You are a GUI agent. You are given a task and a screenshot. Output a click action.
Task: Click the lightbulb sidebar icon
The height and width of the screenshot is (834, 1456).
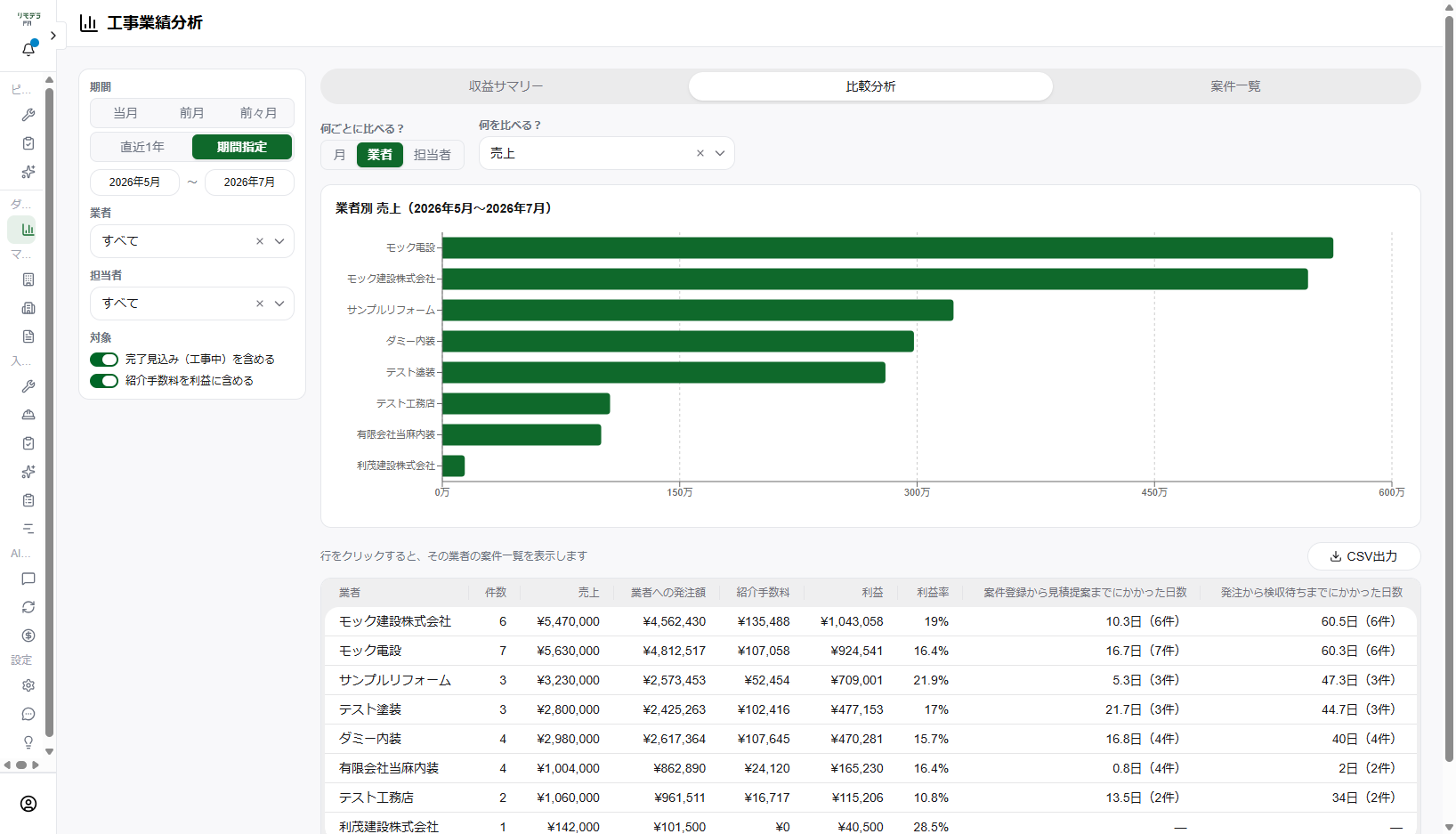coord(28,742)
